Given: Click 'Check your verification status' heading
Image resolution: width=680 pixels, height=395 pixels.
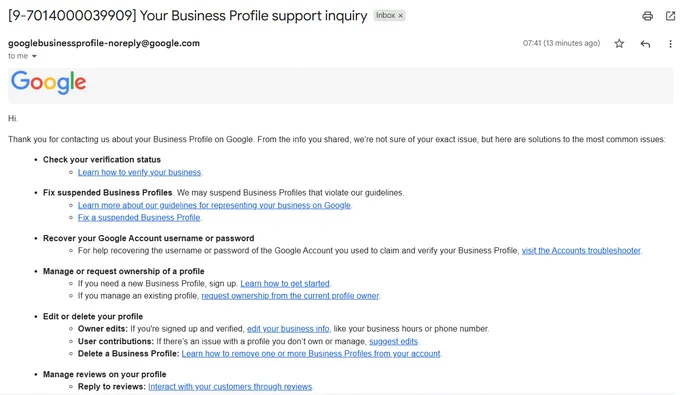Looking at the screenshot, I should coord(101,160).
